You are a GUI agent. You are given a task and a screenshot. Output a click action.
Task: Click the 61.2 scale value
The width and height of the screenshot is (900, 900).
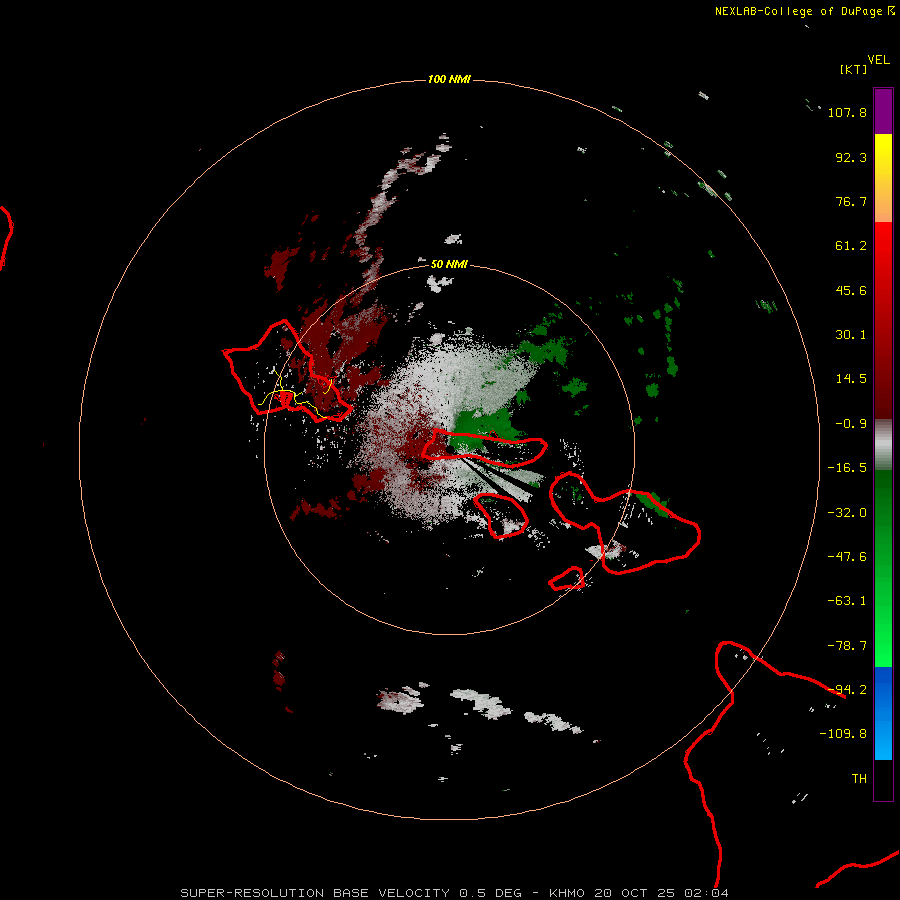pos(851,246)
